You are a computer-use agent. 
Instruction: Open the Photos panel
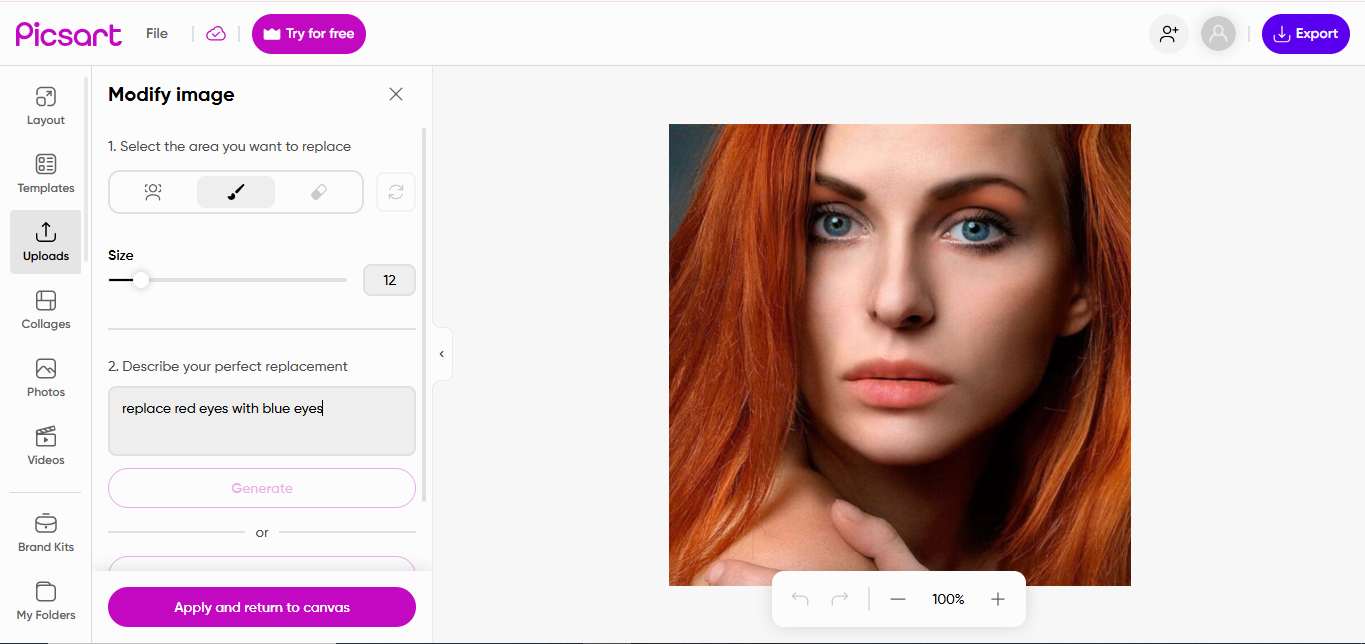(45, 375)
